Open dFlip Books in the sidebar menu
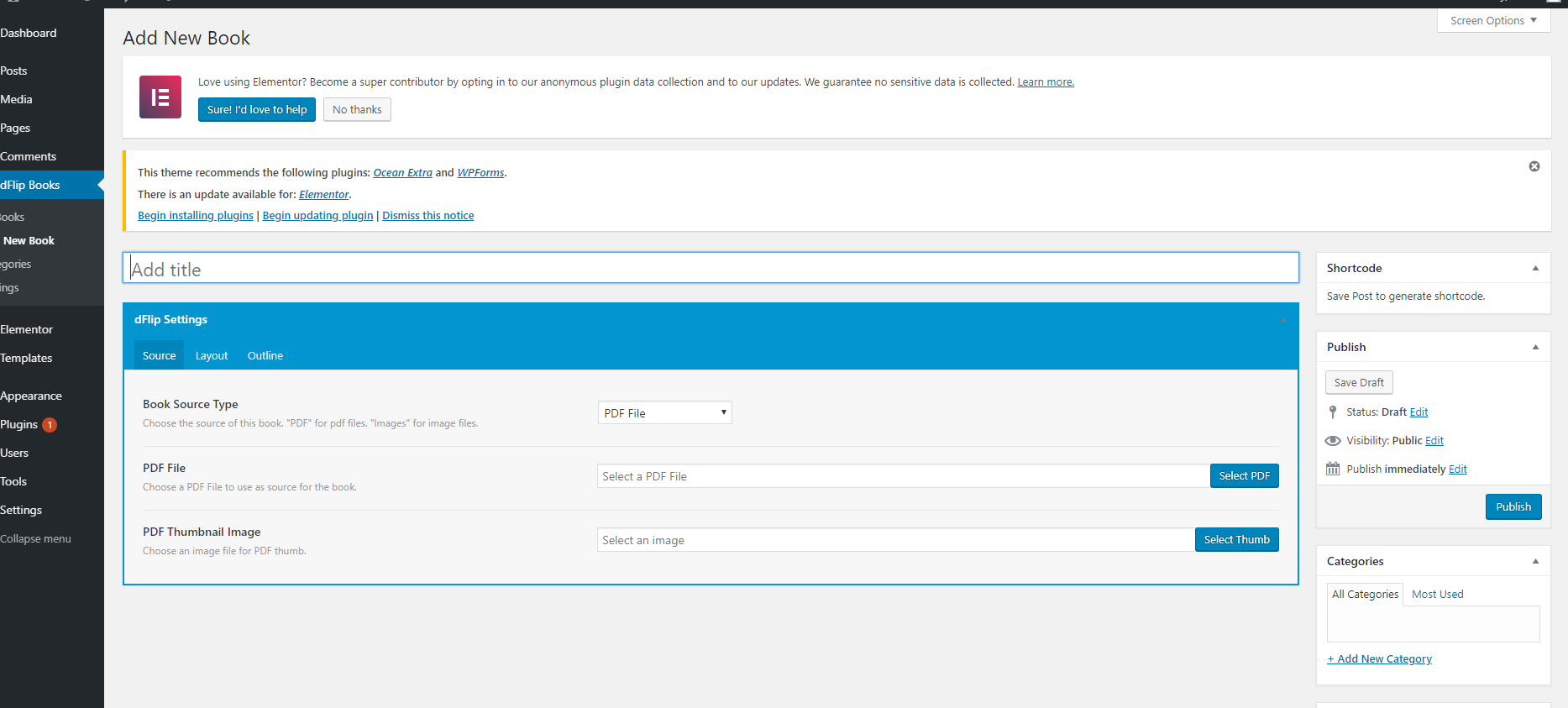The image size is (1568, 708). pyautogui.click(x=52, y=185)
